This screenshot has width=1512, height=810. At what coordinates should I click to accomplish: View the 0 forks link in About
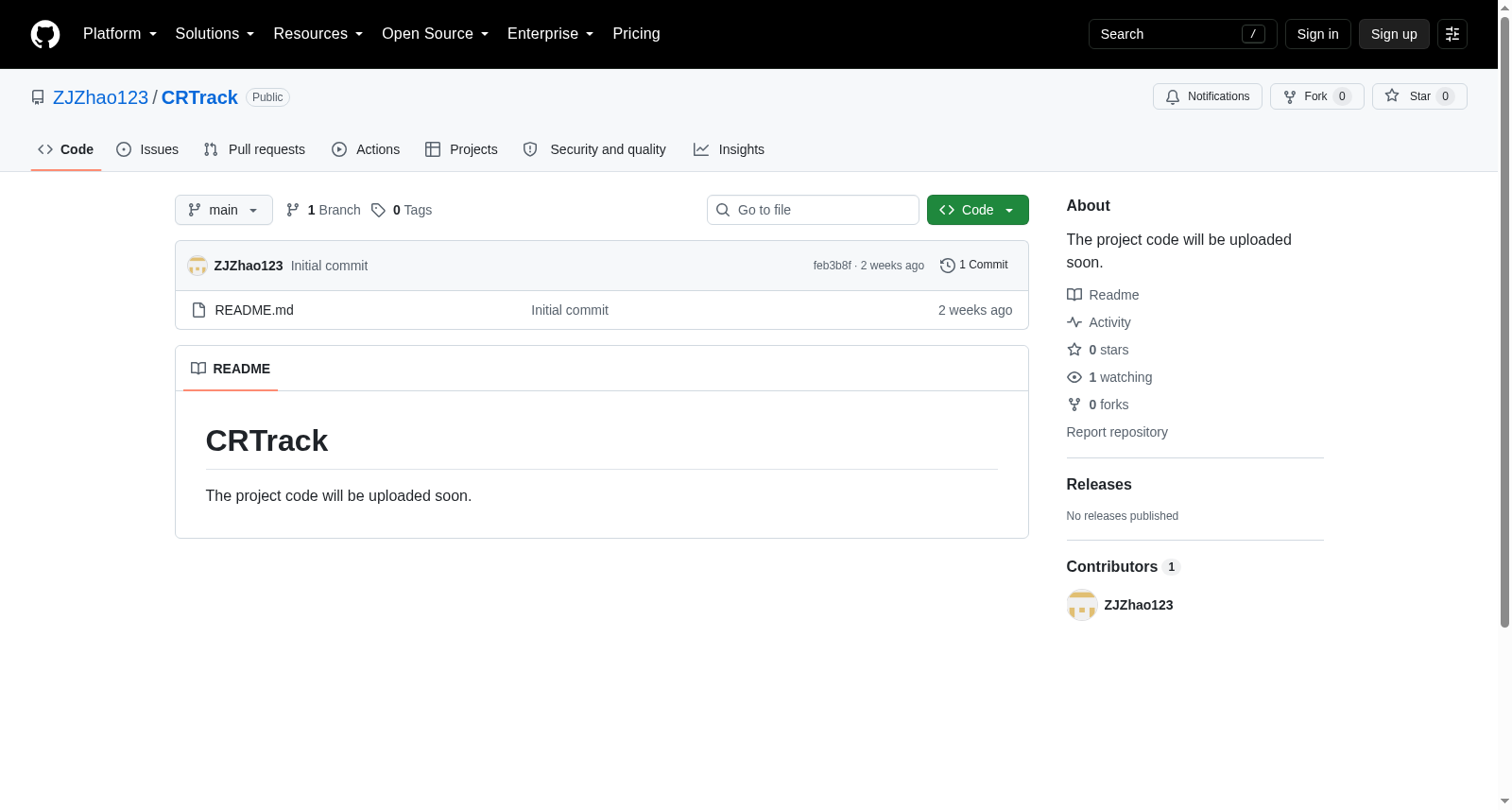pos(1097,405)
